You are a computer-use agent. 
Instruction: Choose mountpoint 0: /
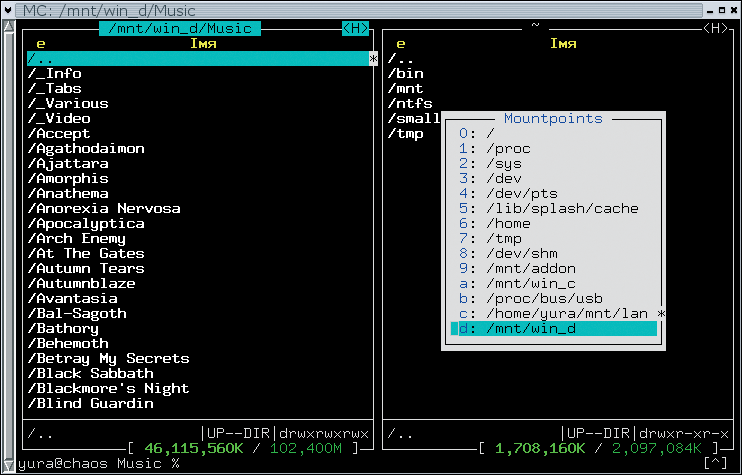point(553,133)
